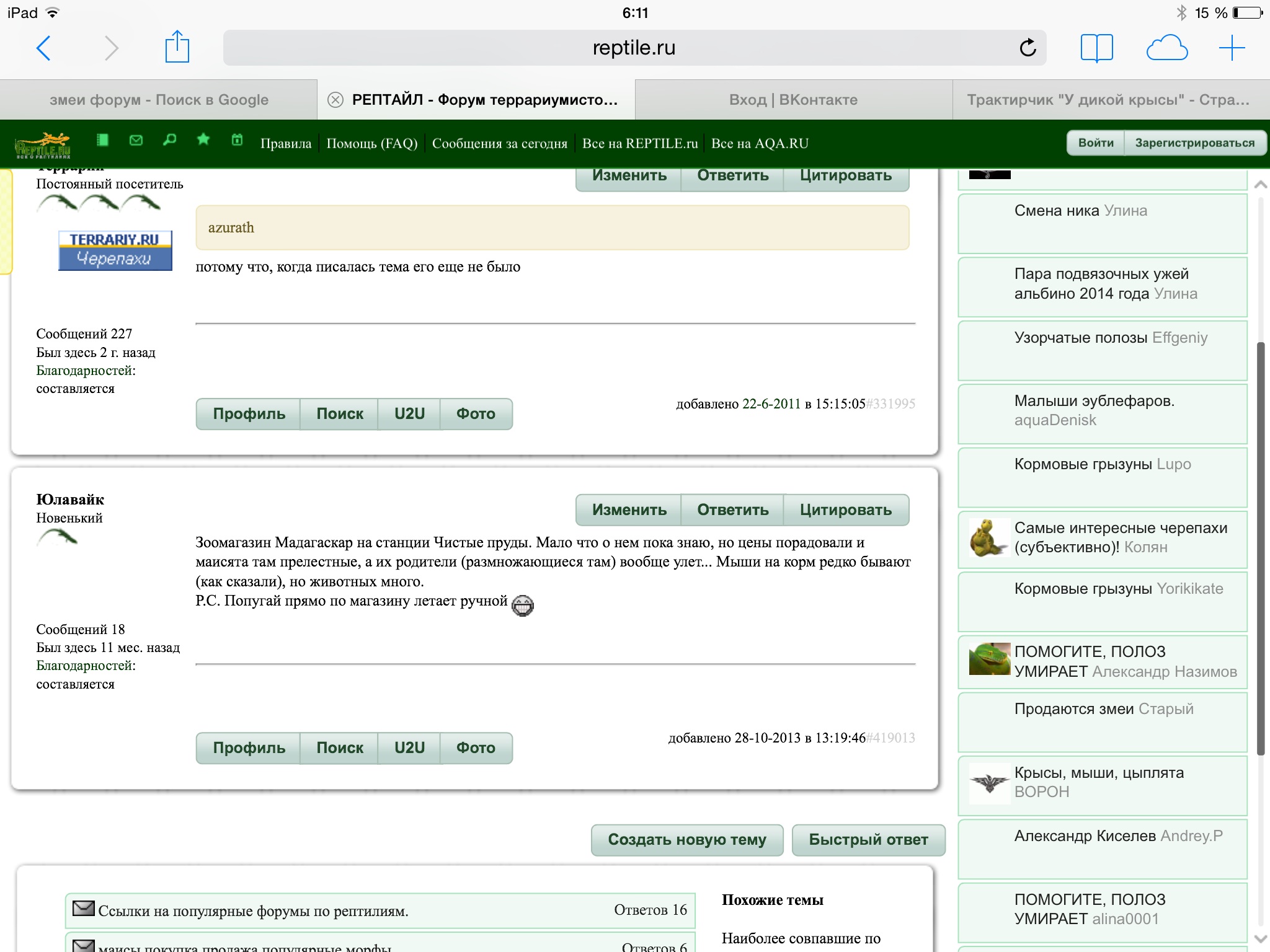The width and height of the screenshot is (1270, 952).
Task: Close the РЕПТАЙЛ forum tab
Action: pyautogui.click(x=335, y=100)
